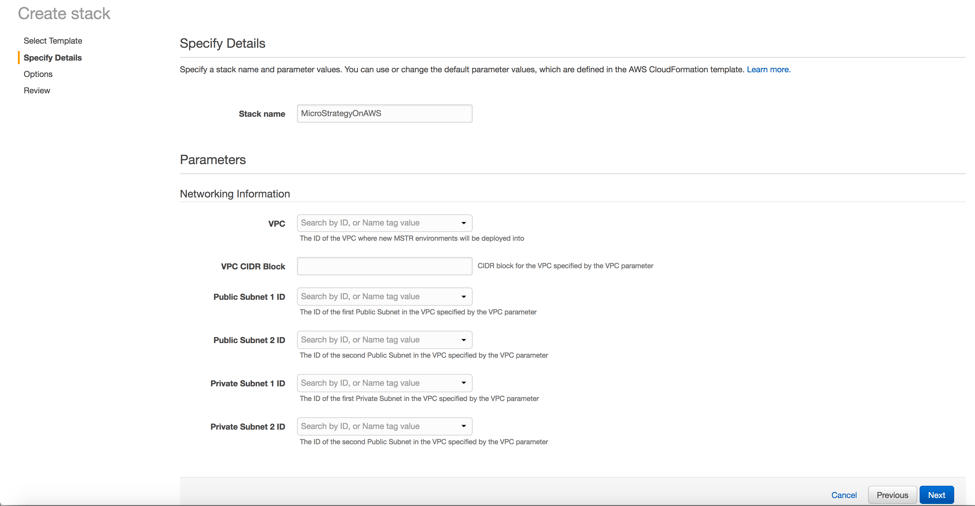Open the Public Subnet 2 ID search box
975x506 pixels.
pos(377,340)
